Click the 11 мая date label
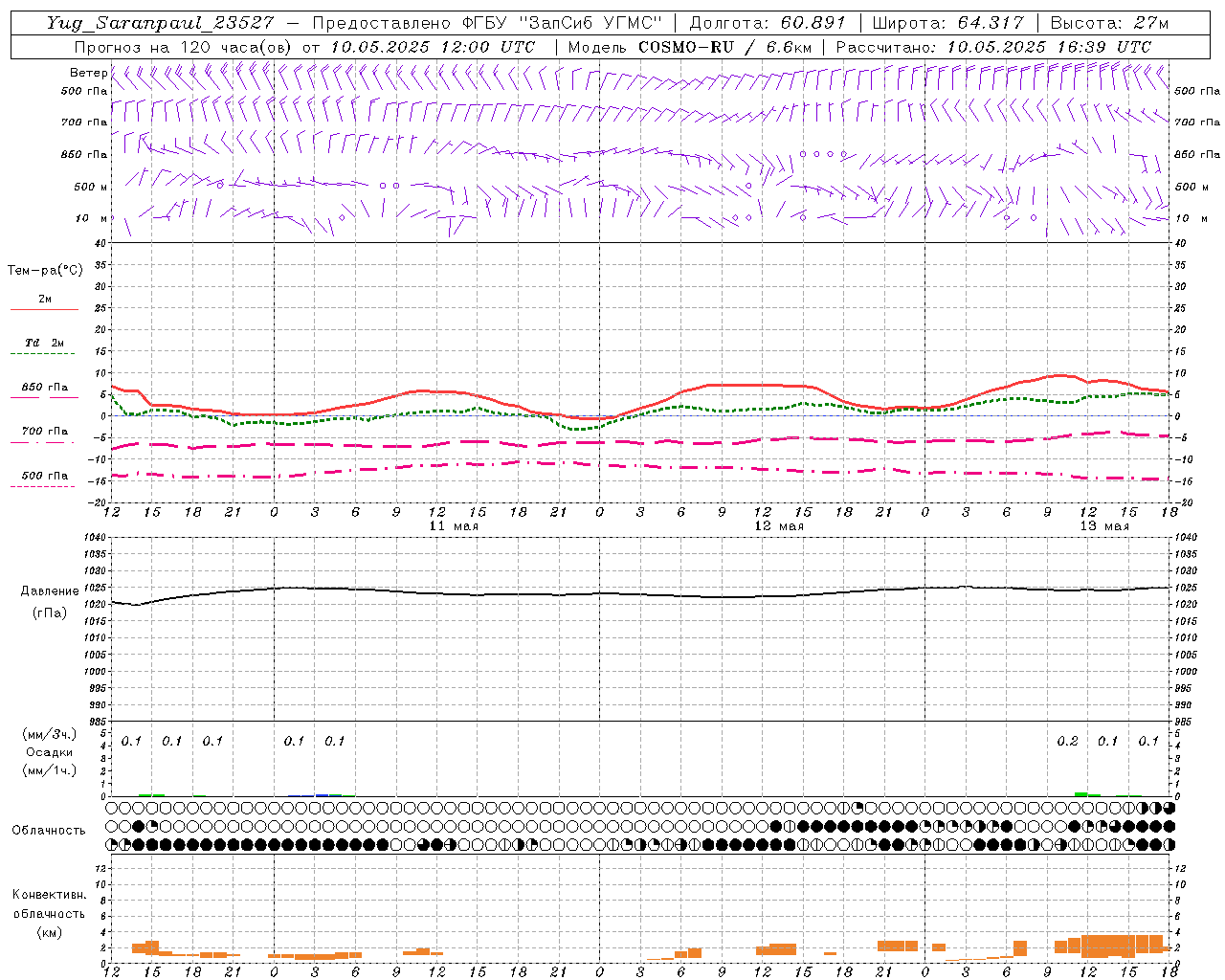 454,526
